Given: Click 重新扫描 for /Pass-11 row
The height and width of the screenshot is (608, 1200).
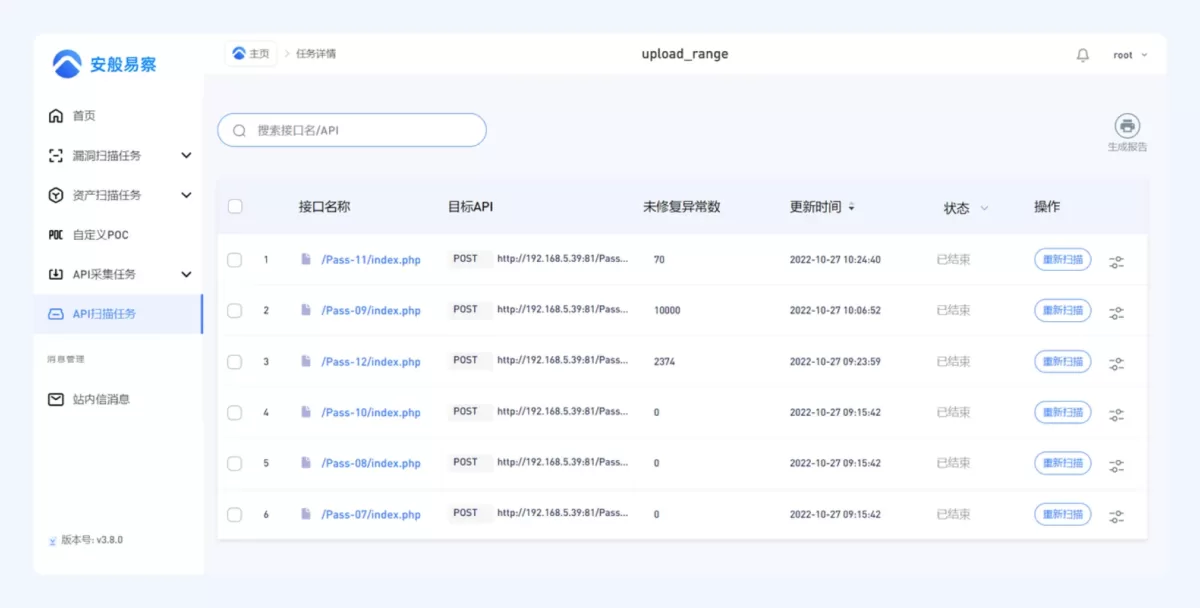Looking at the screenshot, I should tap(1062, 259).
